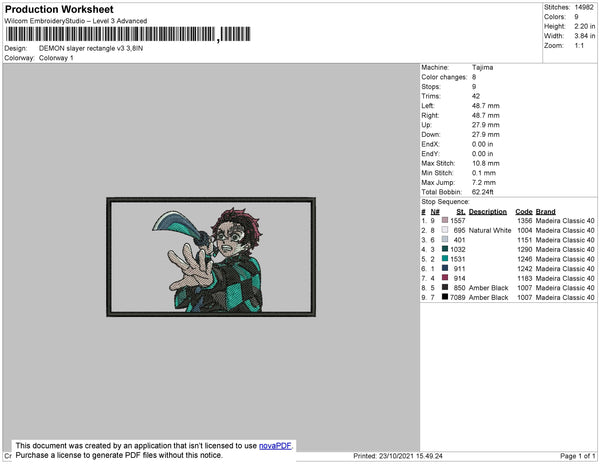Click the embroidery design preview thumbnail

(211, 257)
